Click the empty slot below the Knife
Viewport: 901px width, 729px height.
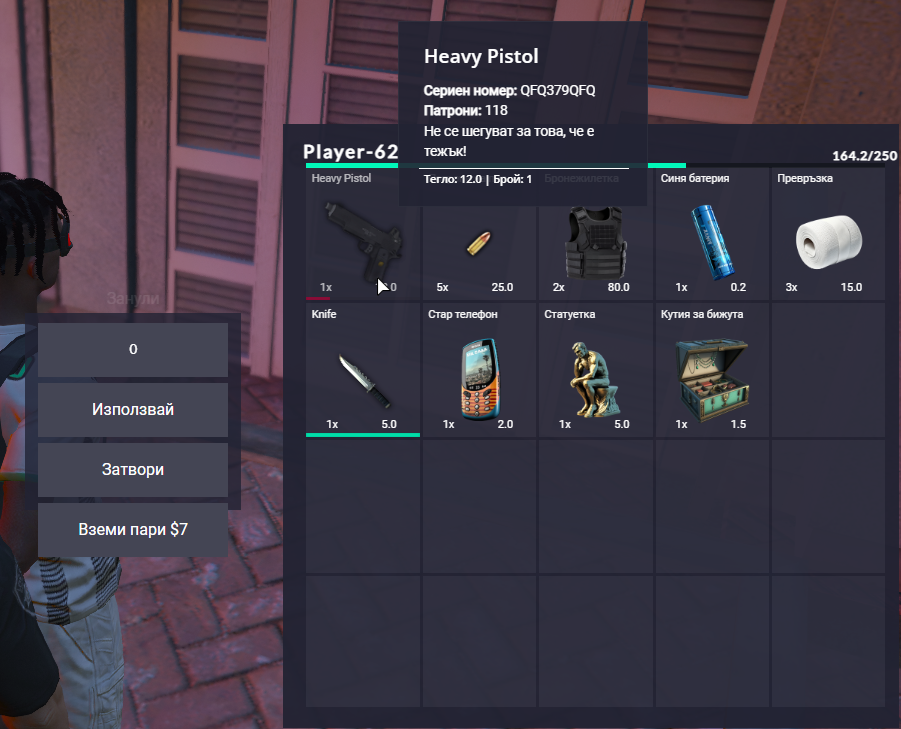point(363,507)
